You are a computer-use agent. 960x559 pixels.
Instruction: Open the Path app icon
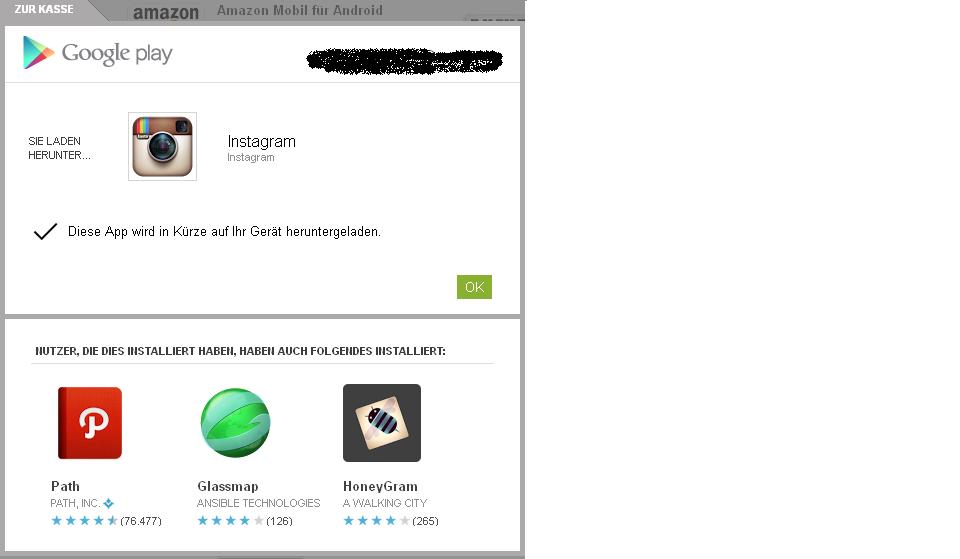[90, 423]
